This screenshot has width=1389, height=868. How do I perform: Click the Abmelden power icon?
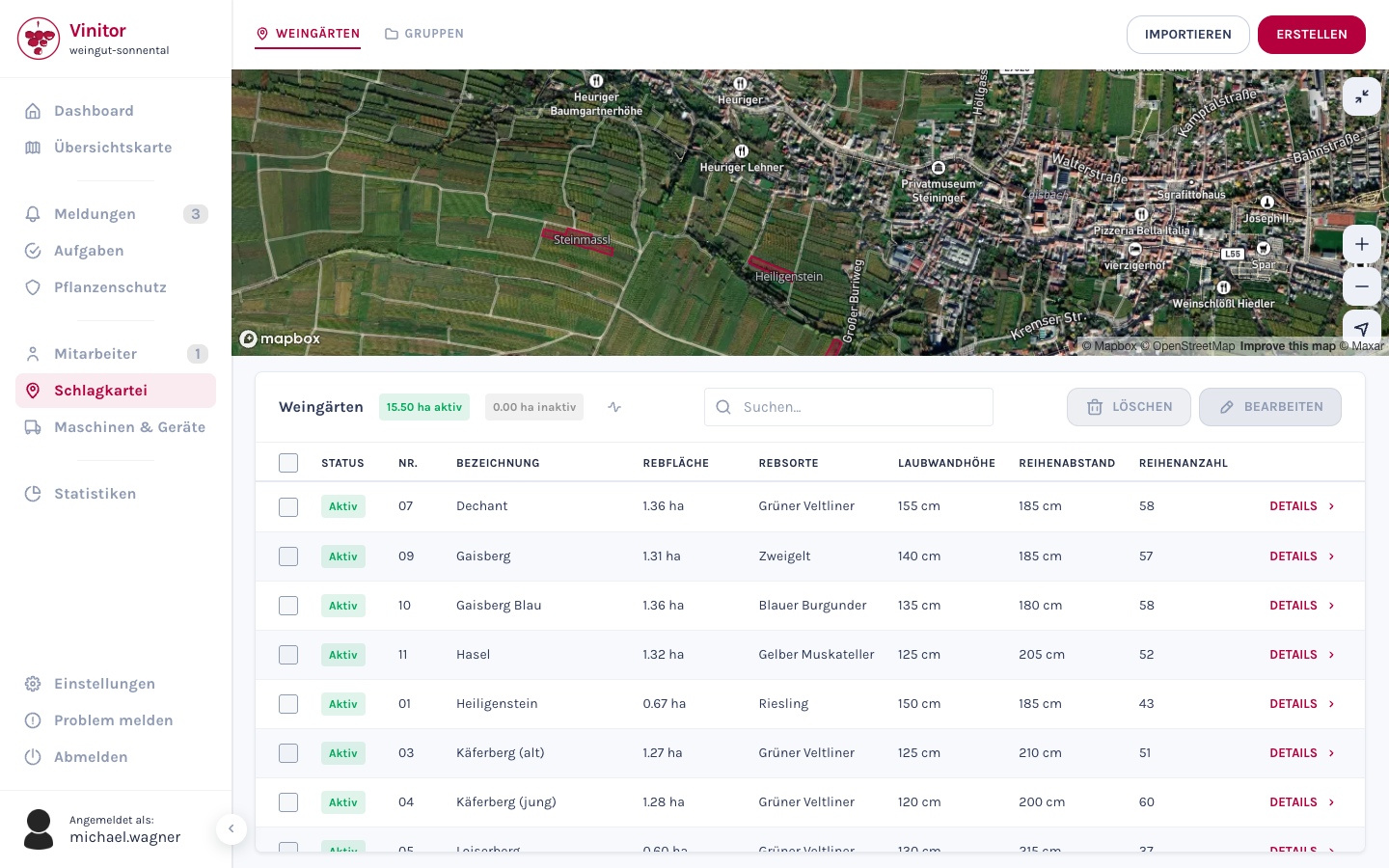coord(33,757)
